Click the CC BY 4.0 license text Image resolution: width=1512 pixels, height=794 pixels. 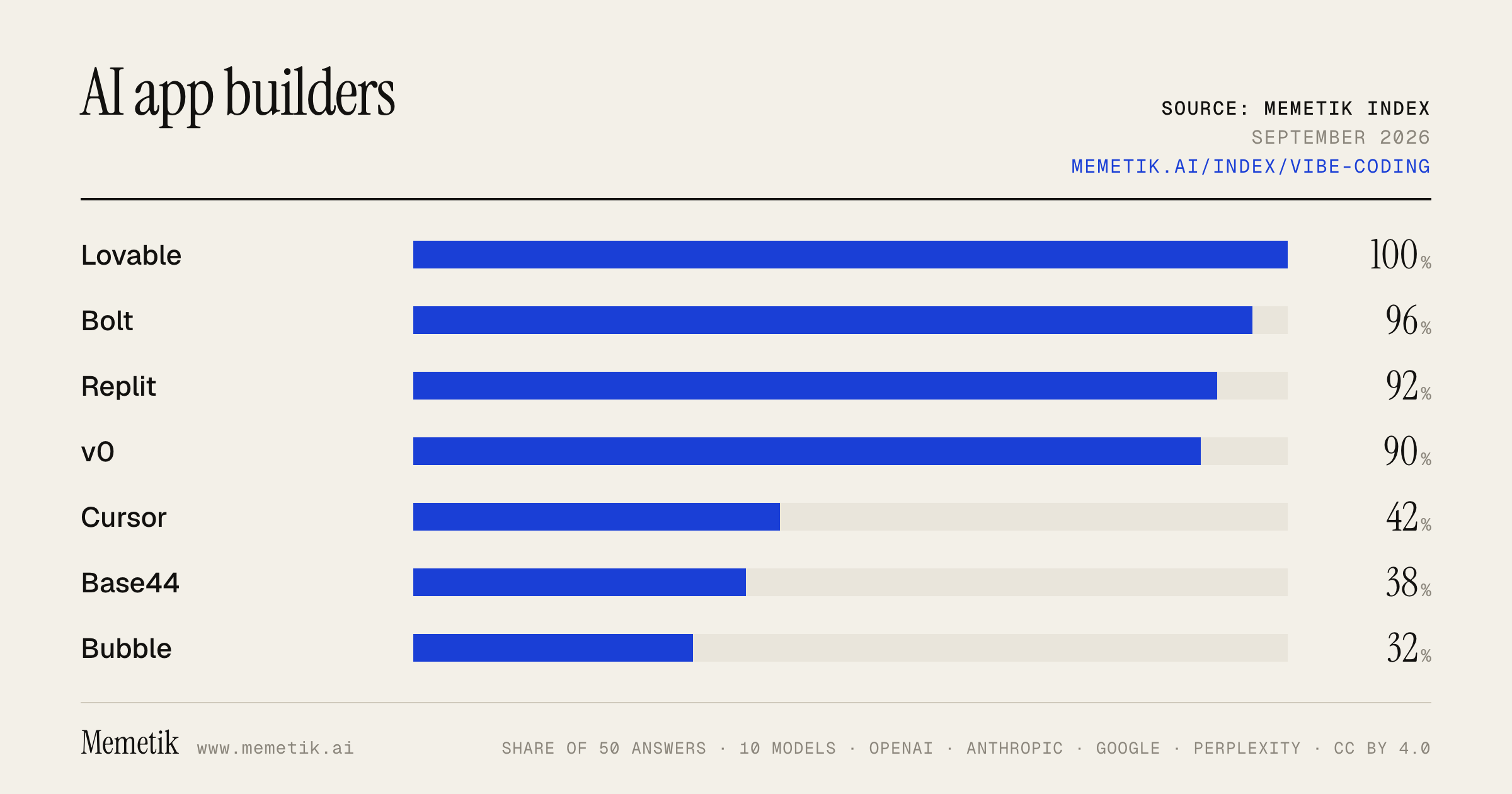tap(1382, 748)
